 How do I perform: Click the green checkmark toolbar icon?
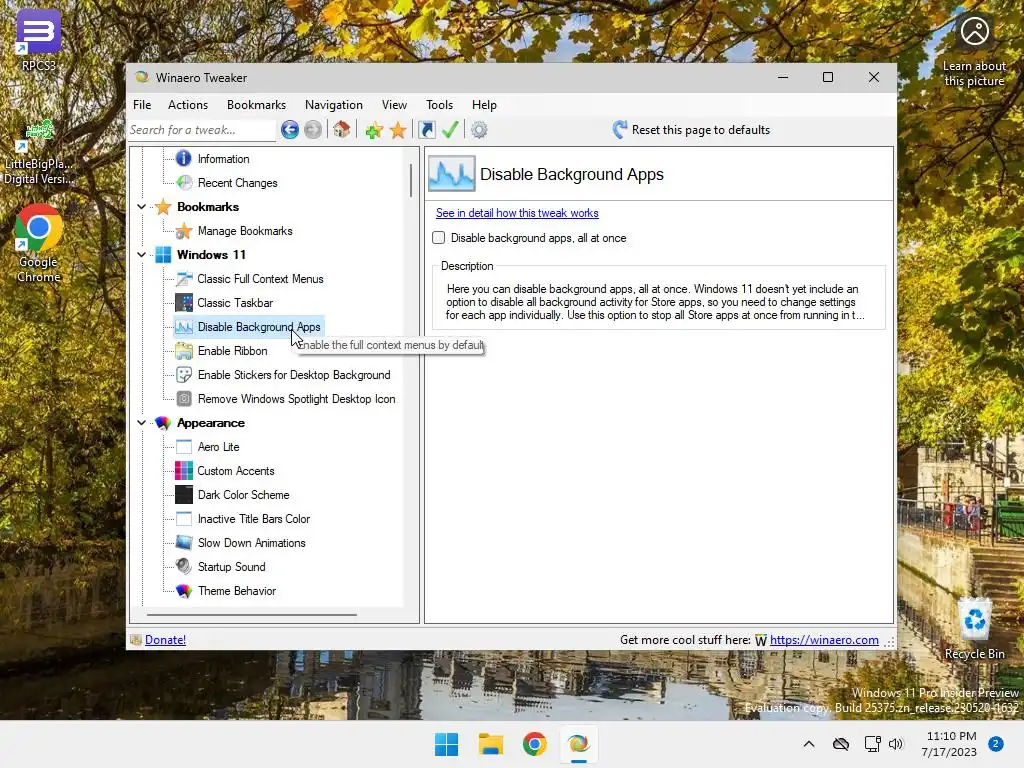(450, 129)
